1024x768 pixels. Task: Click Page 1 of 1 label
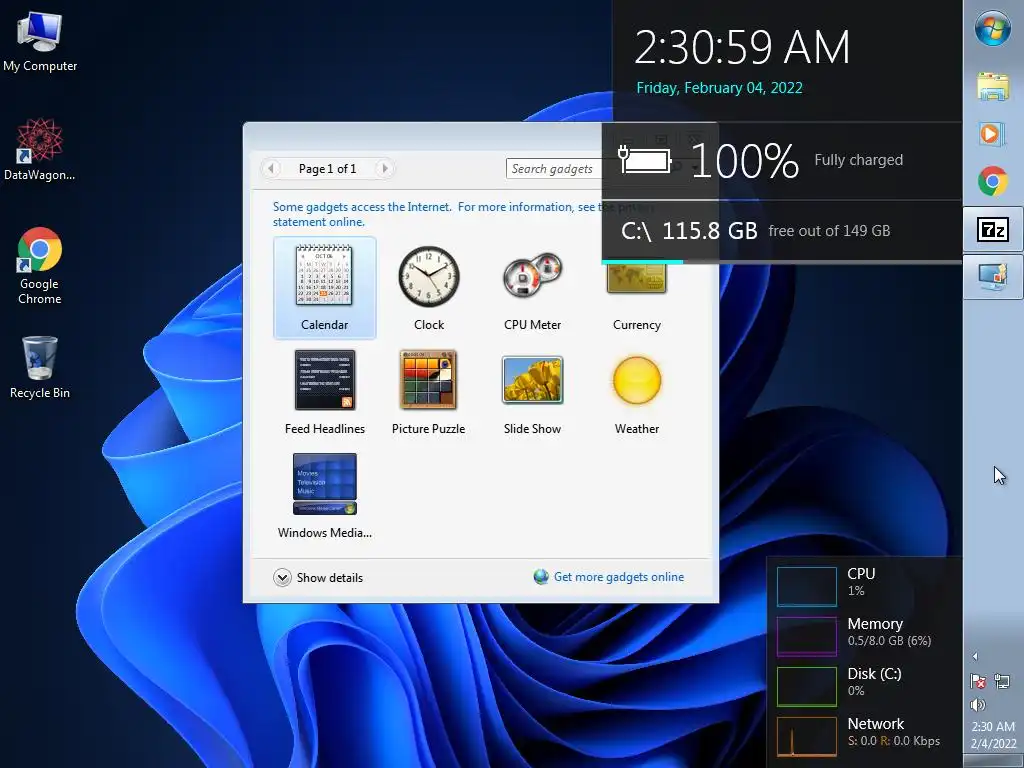click(328, 168)
